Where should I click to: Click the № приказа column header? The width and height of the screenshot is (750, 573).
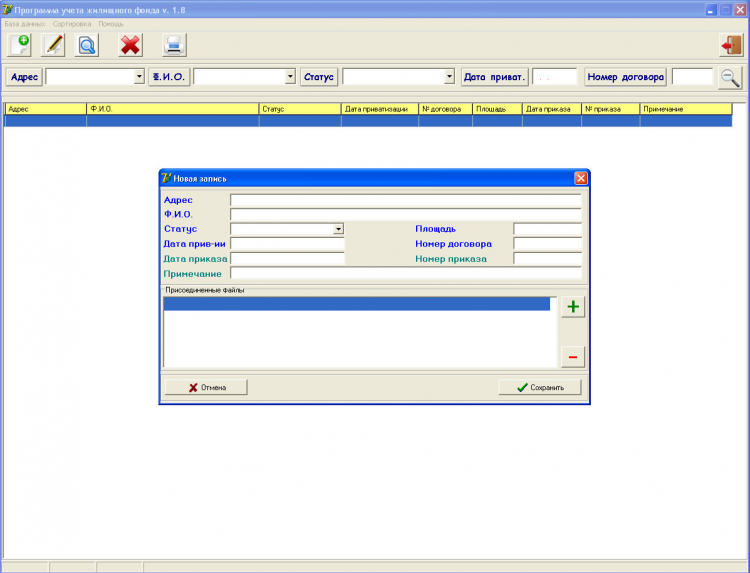611,109
